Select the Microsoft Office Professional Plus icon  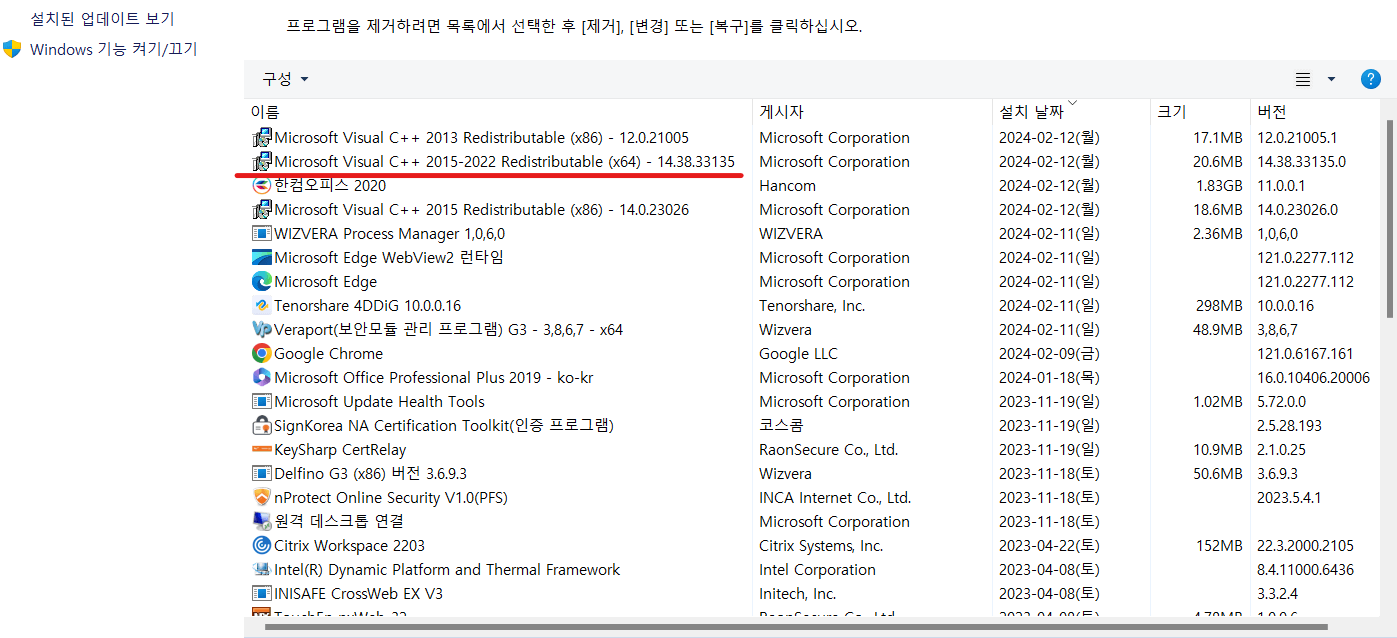[261, 377]
